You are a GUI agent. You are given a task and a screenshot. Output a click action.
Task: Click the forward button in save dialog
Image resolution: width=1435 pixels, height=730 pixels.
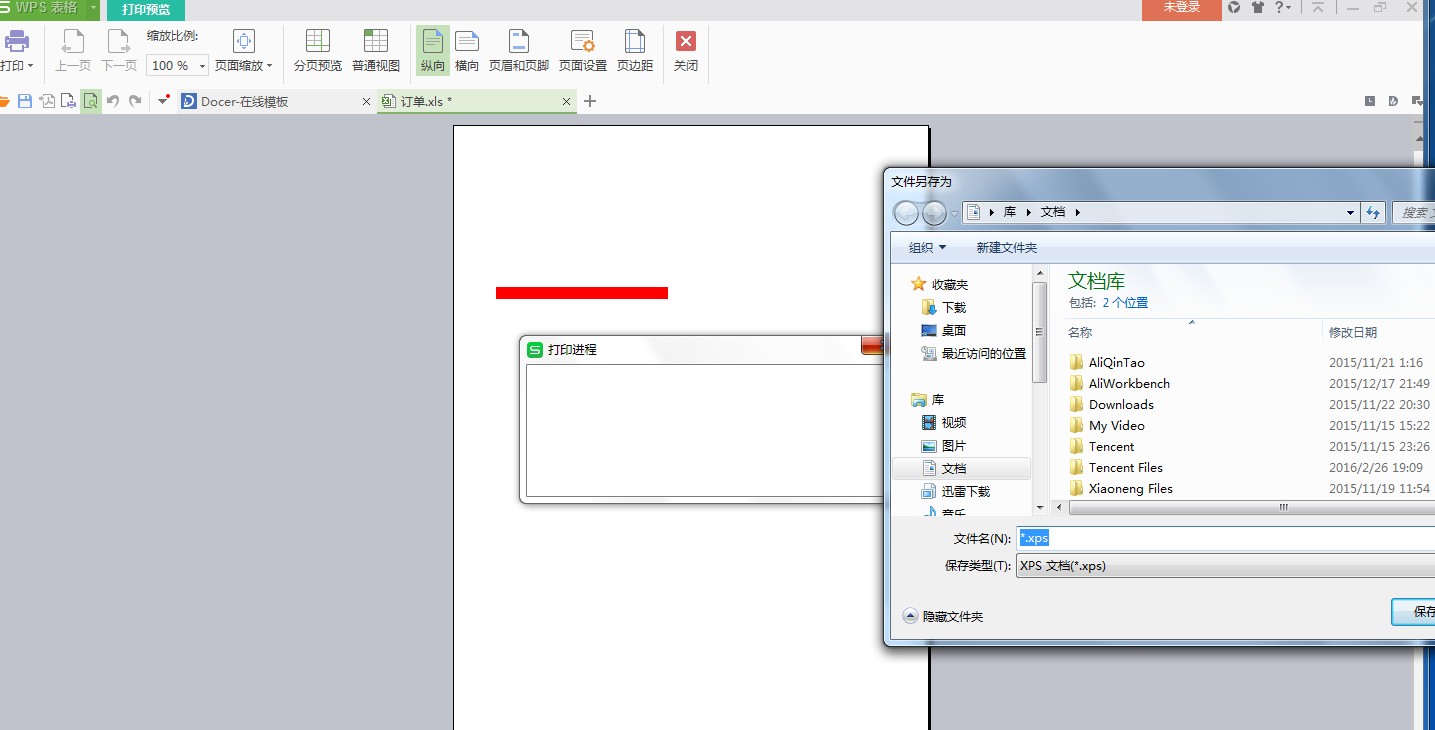(934, 213)
